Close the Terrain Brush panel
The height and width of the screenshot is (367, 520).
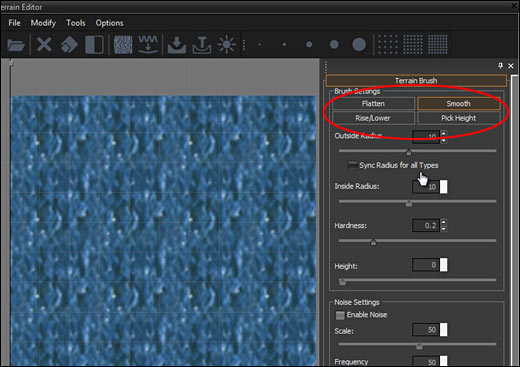tap(511, 66)
